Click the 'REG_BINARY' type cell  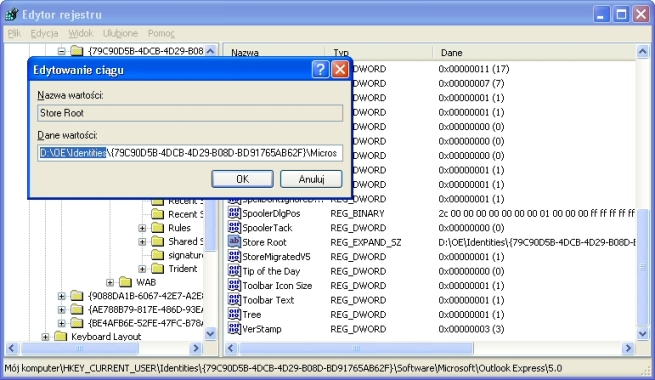[x=357, y=213]
